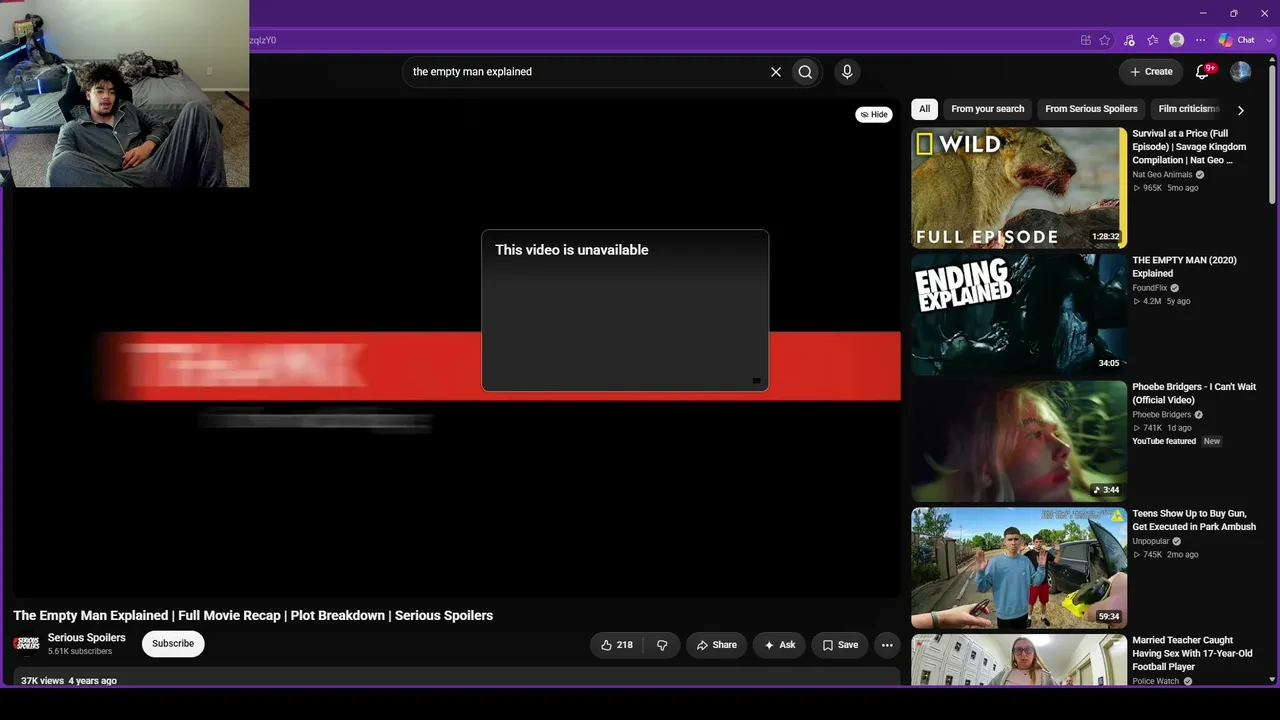Viewport: 1280px width, 720px height.
Task: Hide the overlay using the Hide button
Action: click(x=874, y=115)
